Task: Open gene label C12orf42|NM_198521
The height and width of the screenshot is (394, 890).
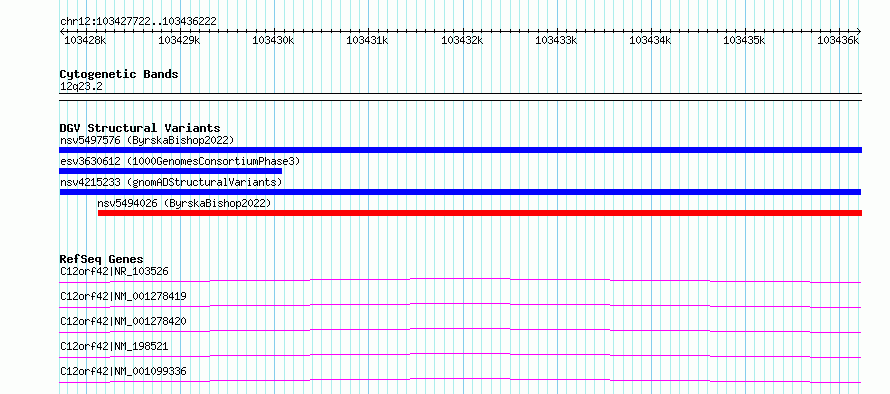Action: point(115,346)
